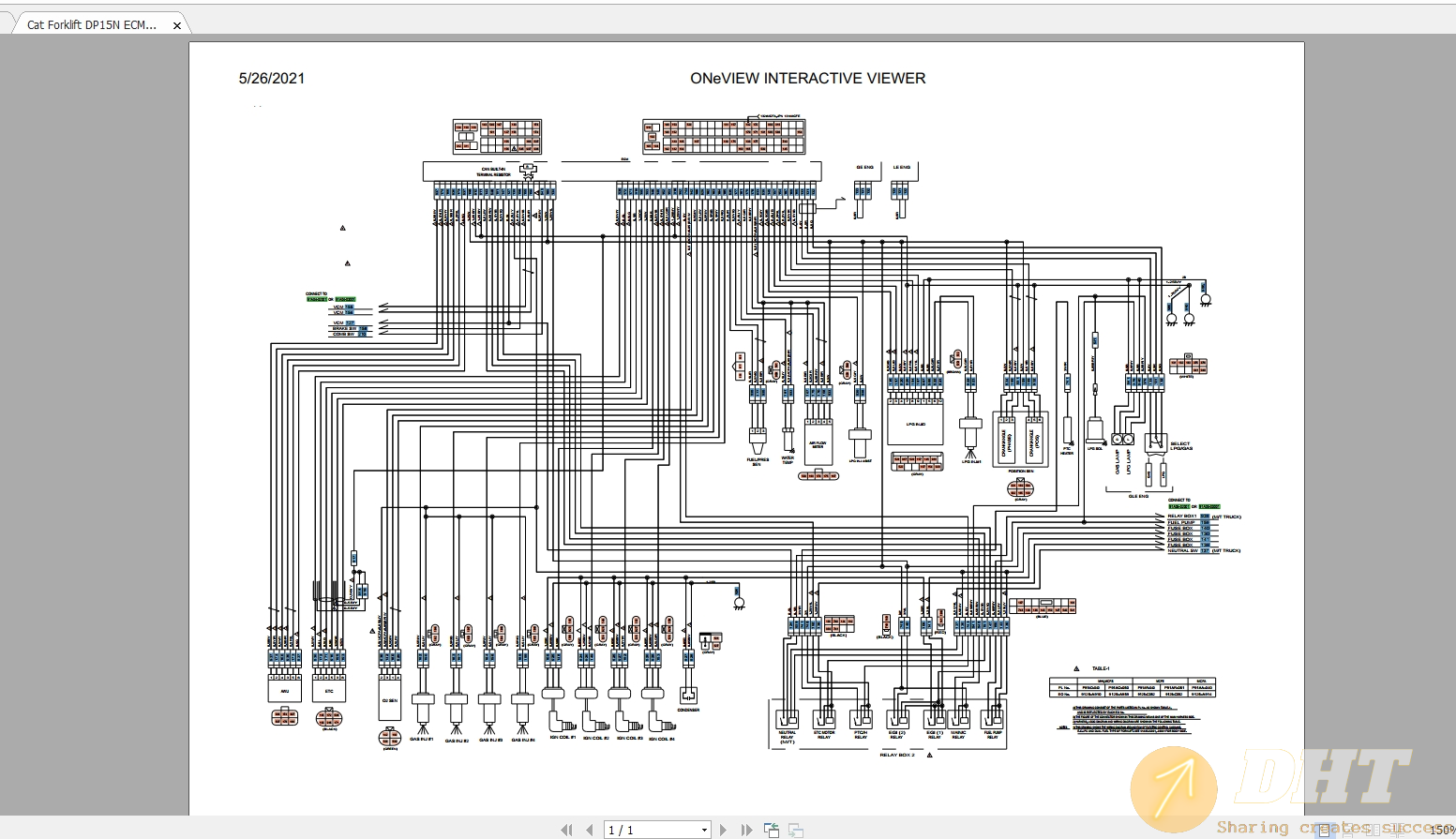The height and width of the screenshot is (839, 1456).
Task: Click the RELAY BOX 2 label
Action: click(x=897, y=755)
